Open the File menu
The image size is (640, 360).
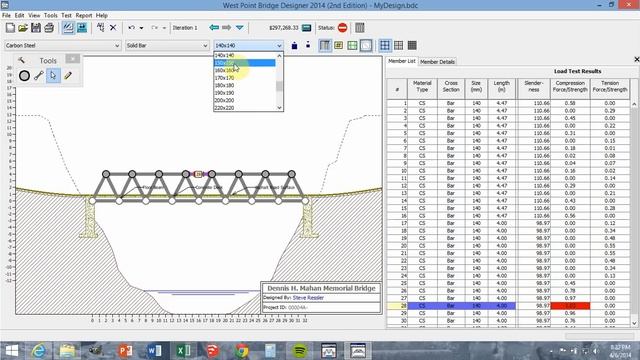point(6,15)
